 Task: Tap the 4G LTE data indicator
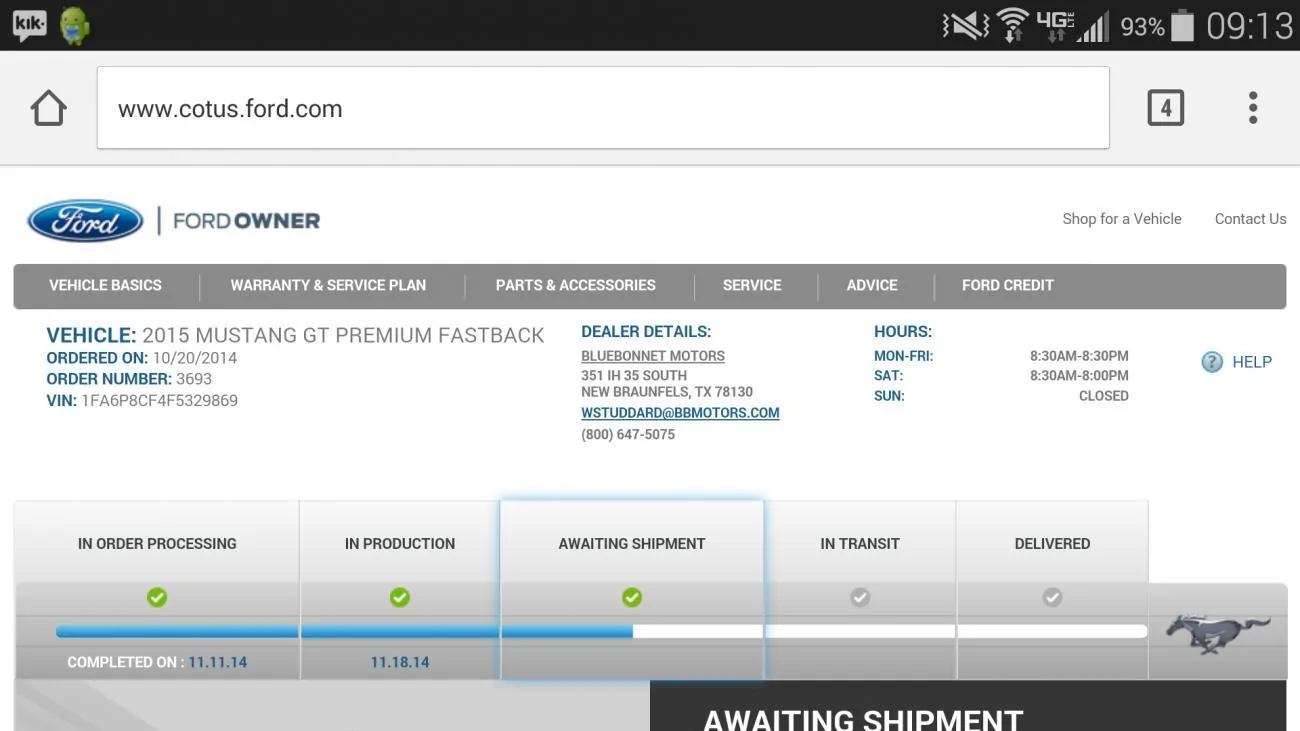1054,25
